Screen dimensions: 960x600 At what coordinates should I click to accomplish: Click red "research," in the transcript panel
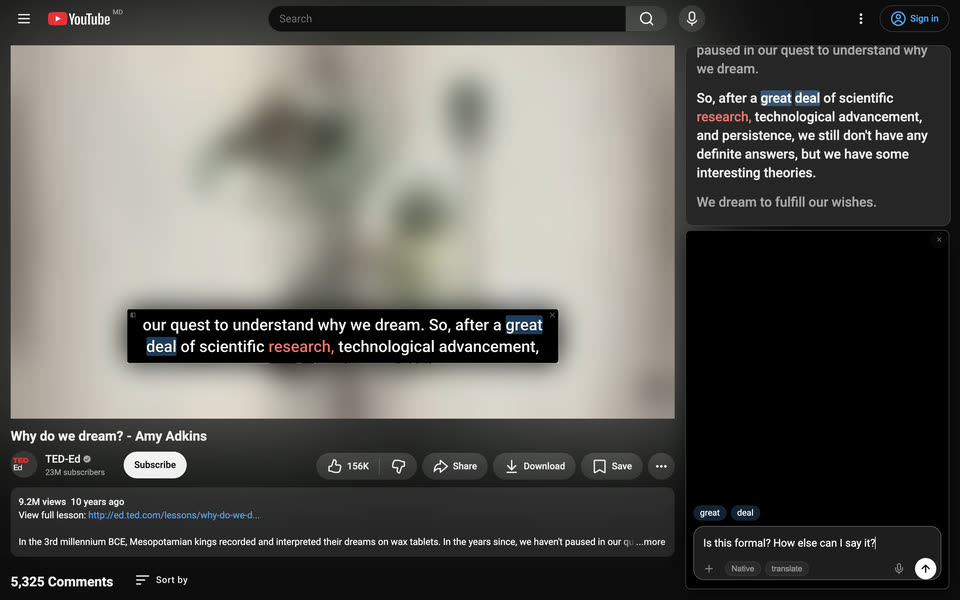[x=724, y=117]
